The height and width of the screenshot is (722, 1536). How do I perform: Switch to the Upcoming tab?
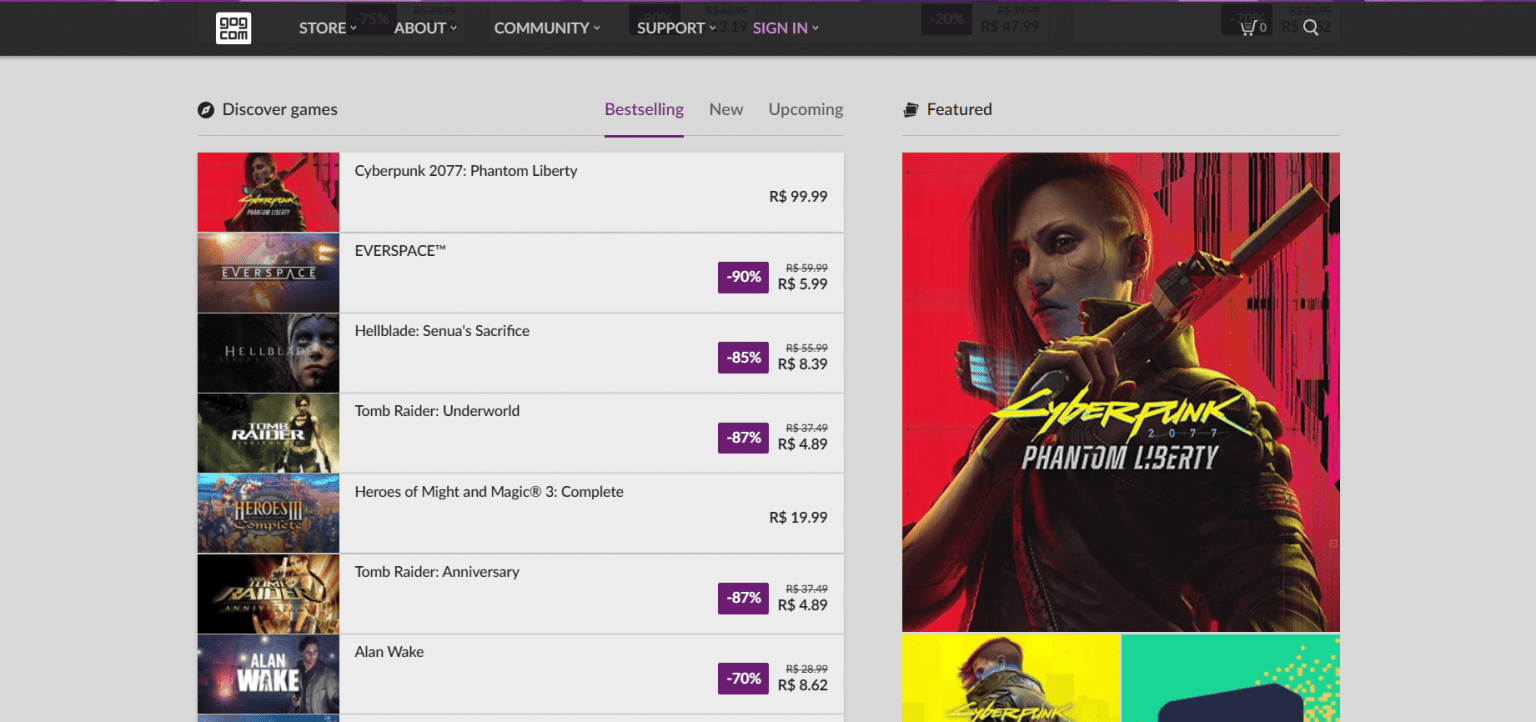805,109
